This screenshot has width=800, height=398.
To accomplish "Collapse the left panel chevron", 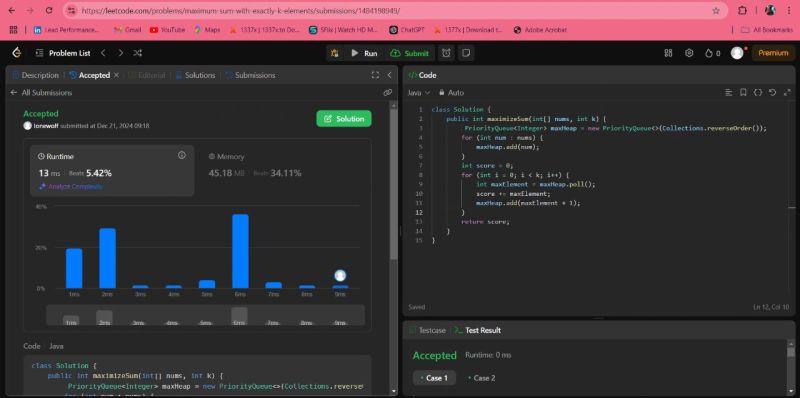I will (x=389, y=75).
